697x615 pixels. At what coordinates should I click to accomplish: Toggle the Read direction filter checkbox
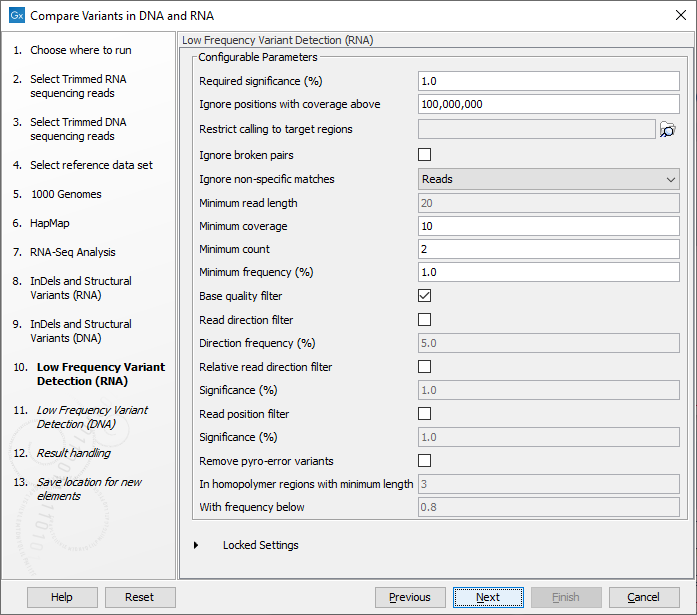coord(424,320)
